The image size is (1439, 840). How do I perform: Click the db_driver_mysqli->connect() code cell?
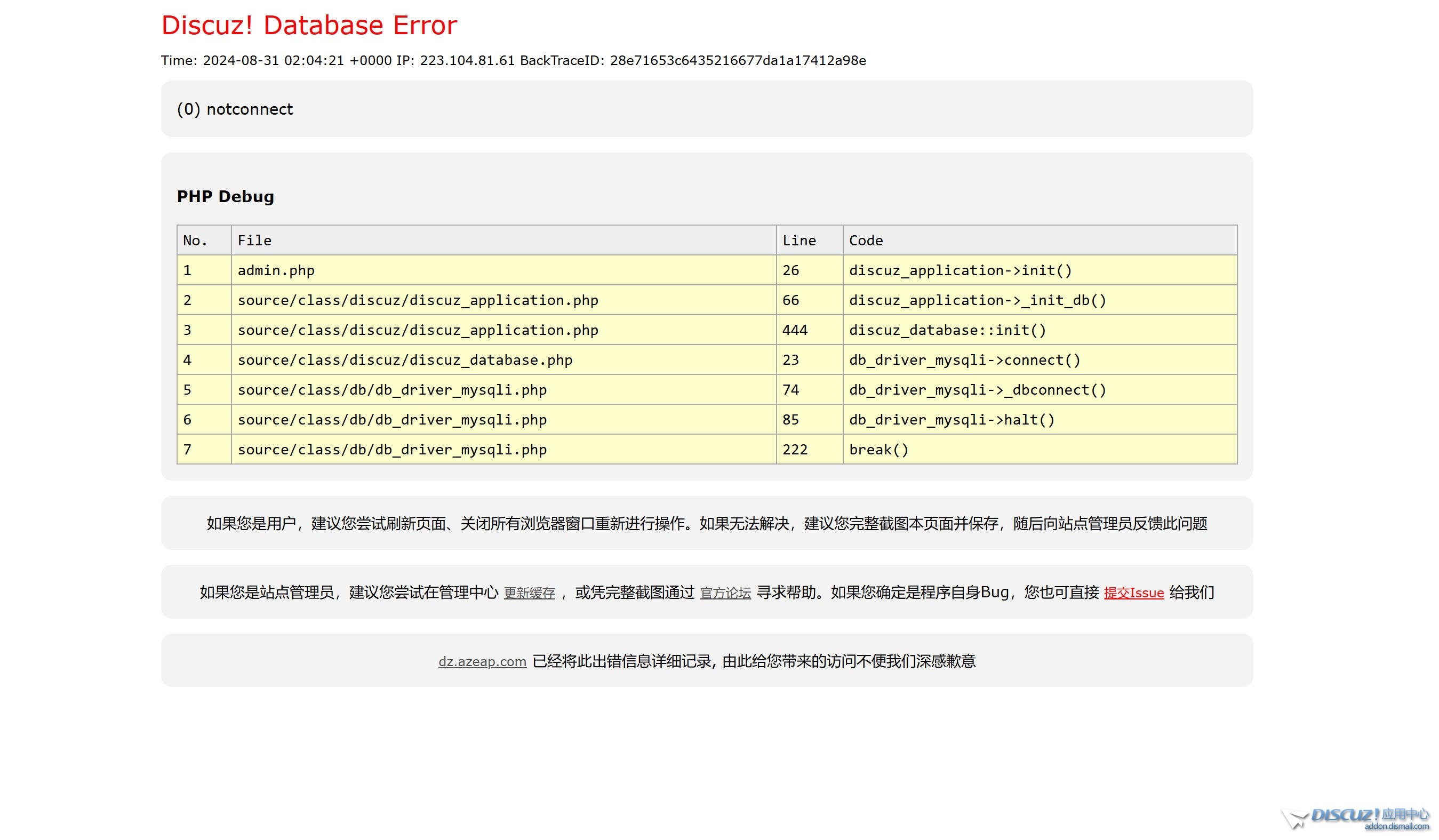click(964, 361)
